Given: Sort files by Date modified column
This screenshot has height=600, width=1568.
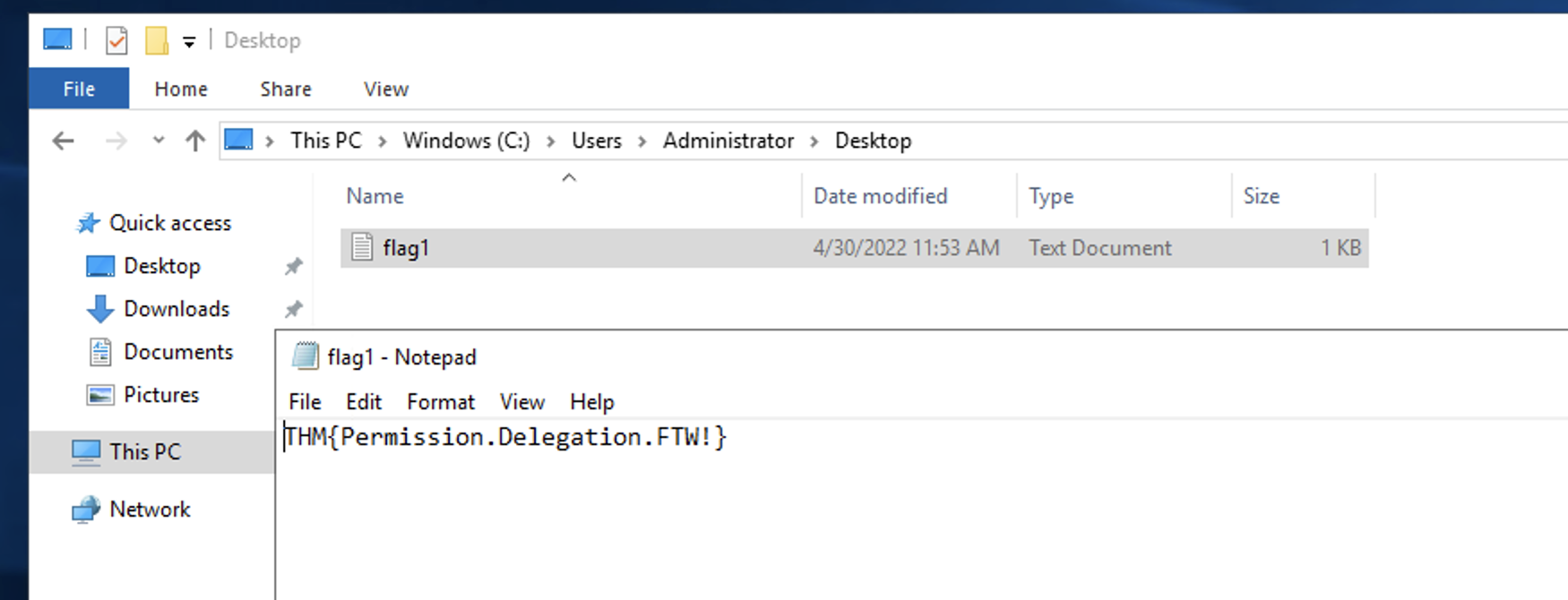Looking at the screenshot, I should [x=880, y=196].
